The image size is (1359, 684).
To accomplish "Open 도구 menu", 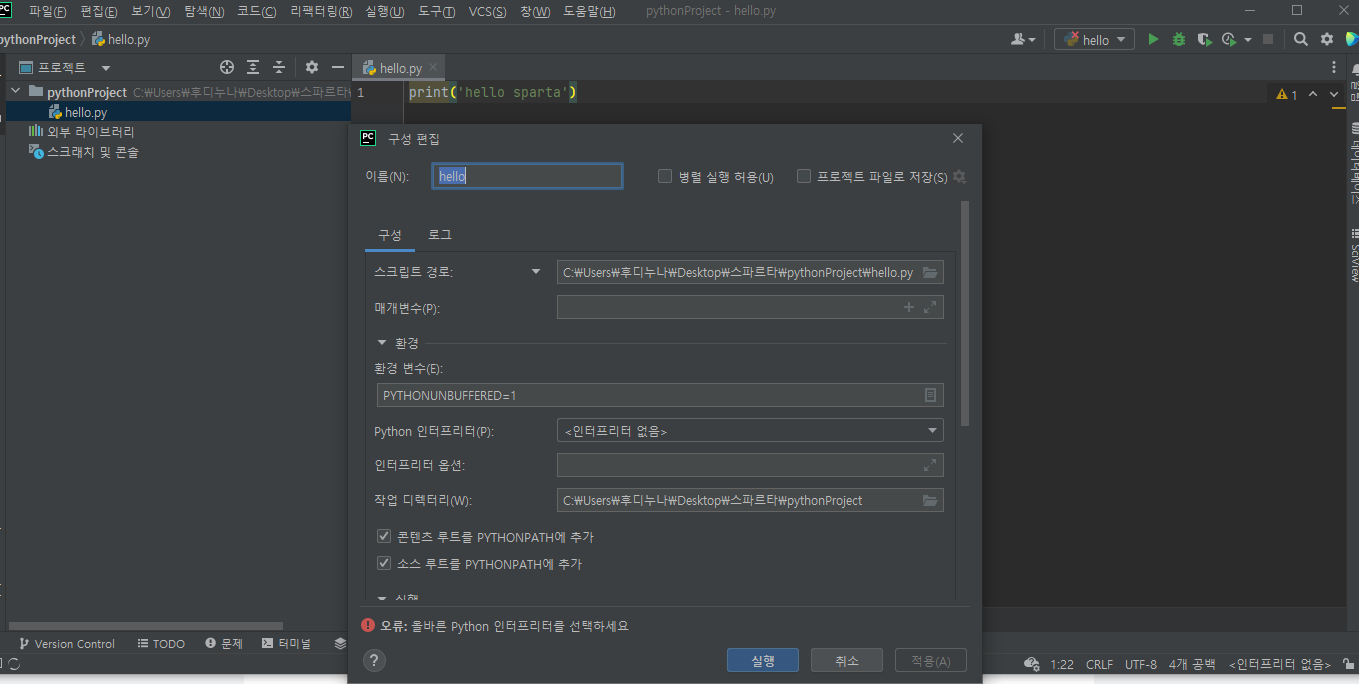I will click(436, 11).
